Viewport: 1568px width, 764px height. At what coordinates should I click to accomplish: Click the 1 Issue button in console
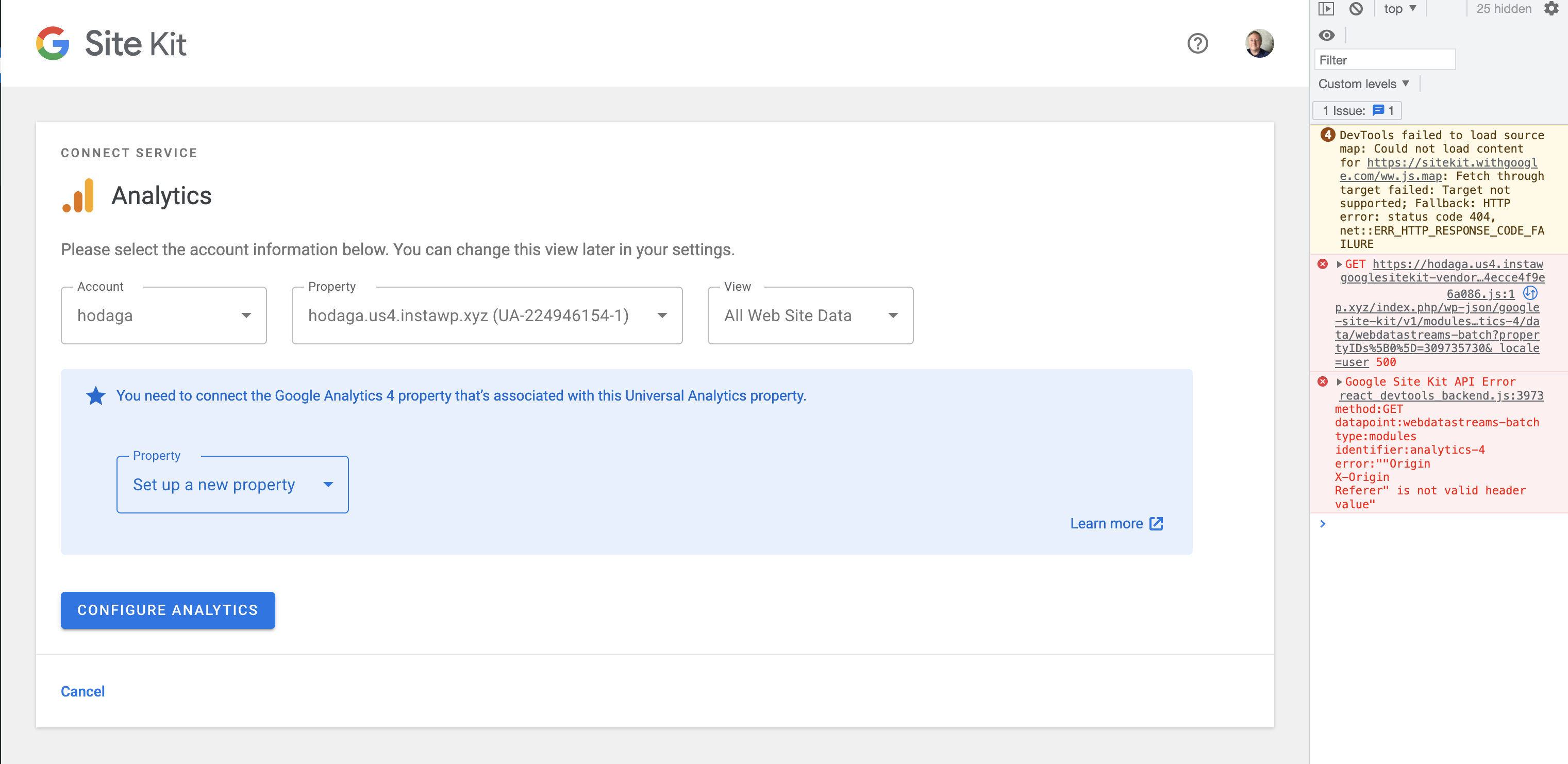click(1357, 110)
